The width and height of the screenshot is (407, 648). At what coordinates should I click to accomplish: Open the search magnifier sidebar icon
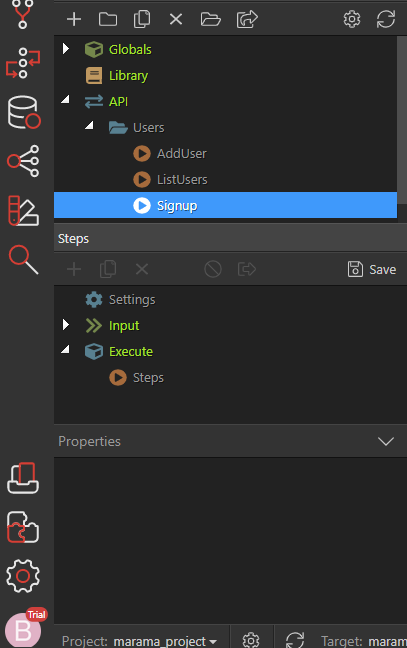(24, 260)
